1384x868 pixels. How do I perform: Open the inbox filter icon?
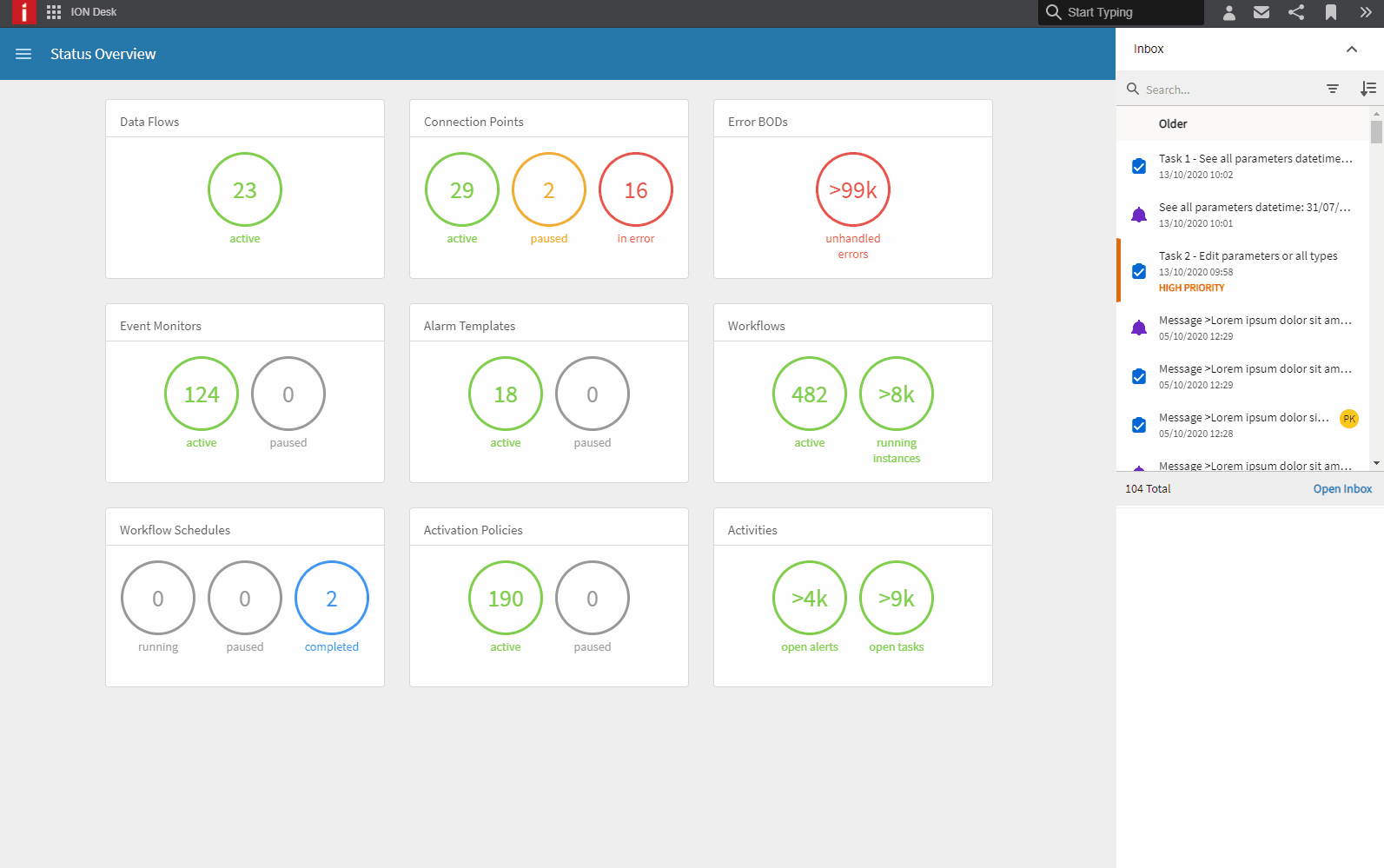[x=1332, y=89]
